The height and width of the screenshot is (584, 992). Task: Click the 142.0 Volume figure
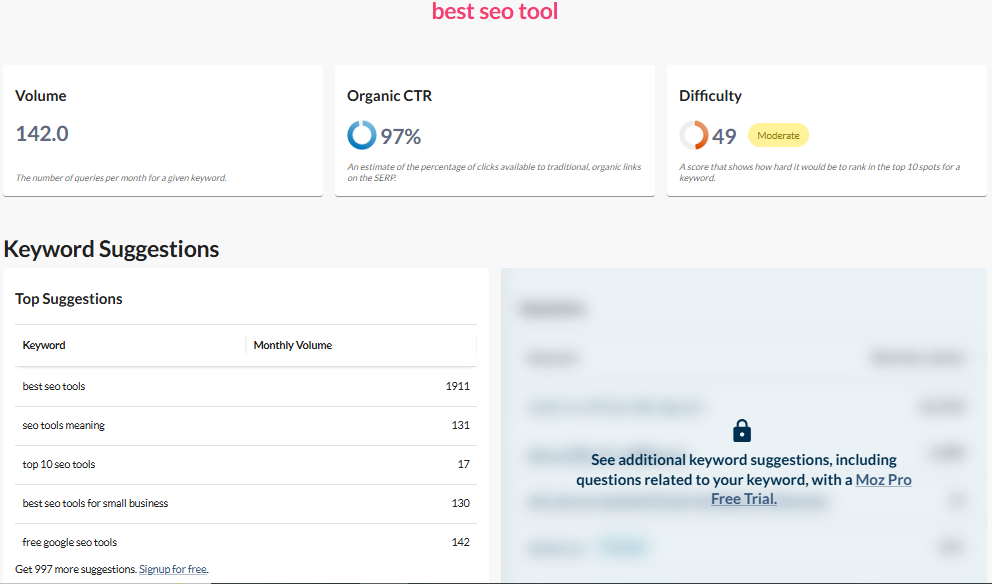point(42,134)
